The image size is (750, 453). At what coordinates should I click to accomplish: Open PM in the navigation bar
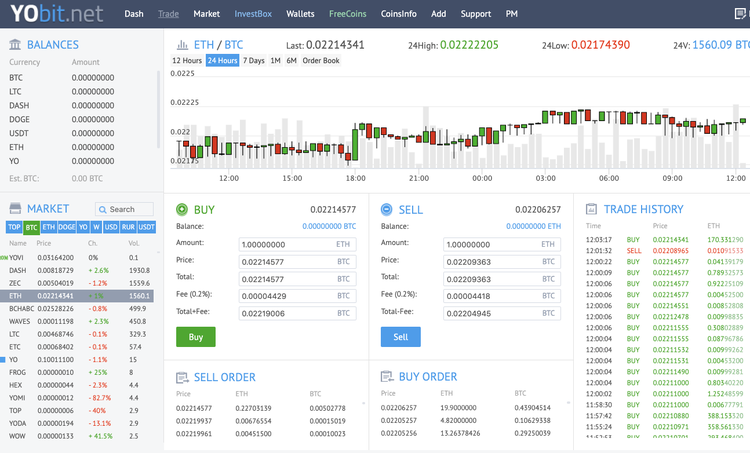tap(512, 14)
